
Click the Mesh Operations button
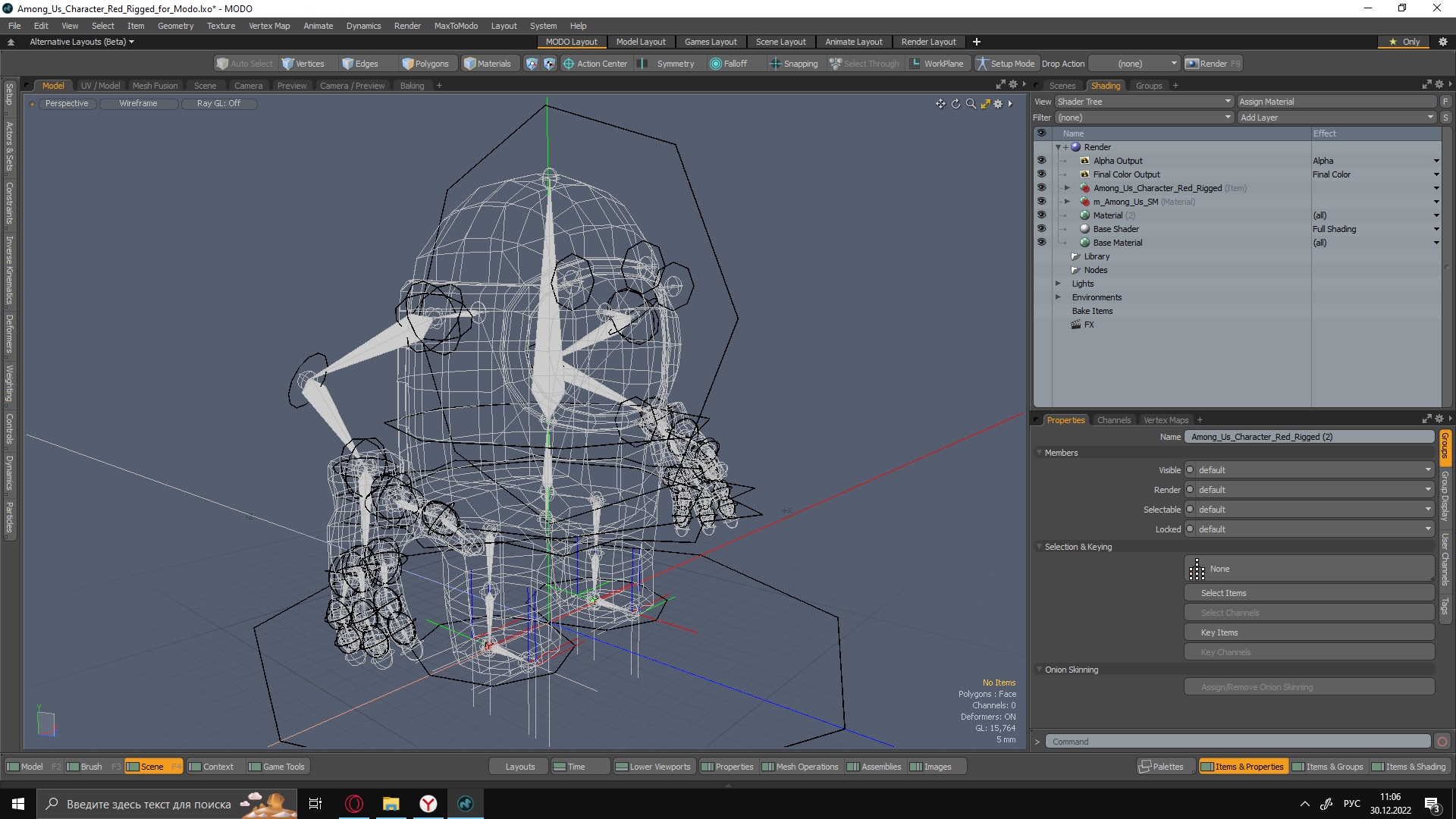tap(800, 767)
